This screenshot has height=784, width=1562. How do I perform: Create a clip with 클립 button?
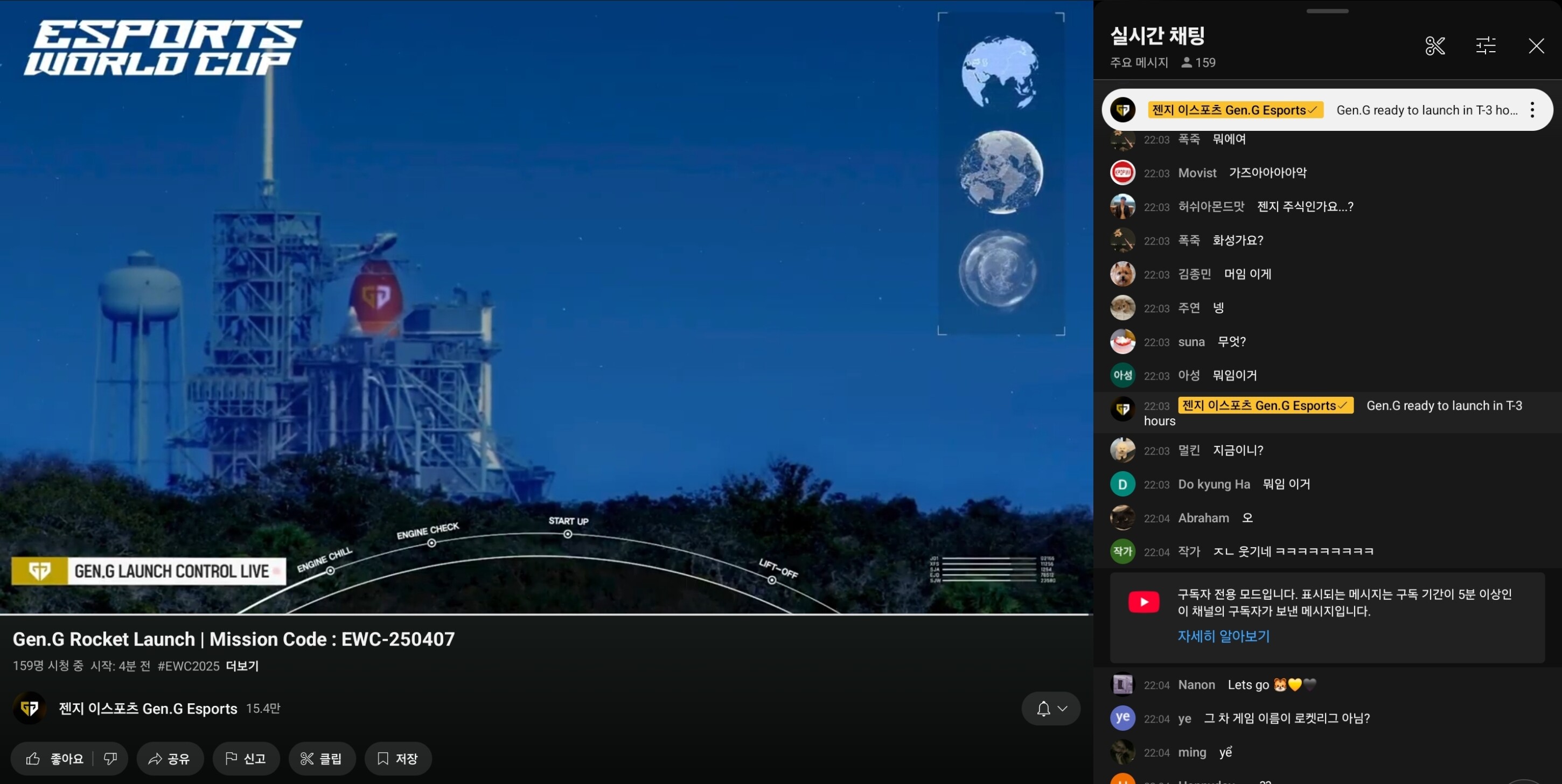[x=322, y=758]
